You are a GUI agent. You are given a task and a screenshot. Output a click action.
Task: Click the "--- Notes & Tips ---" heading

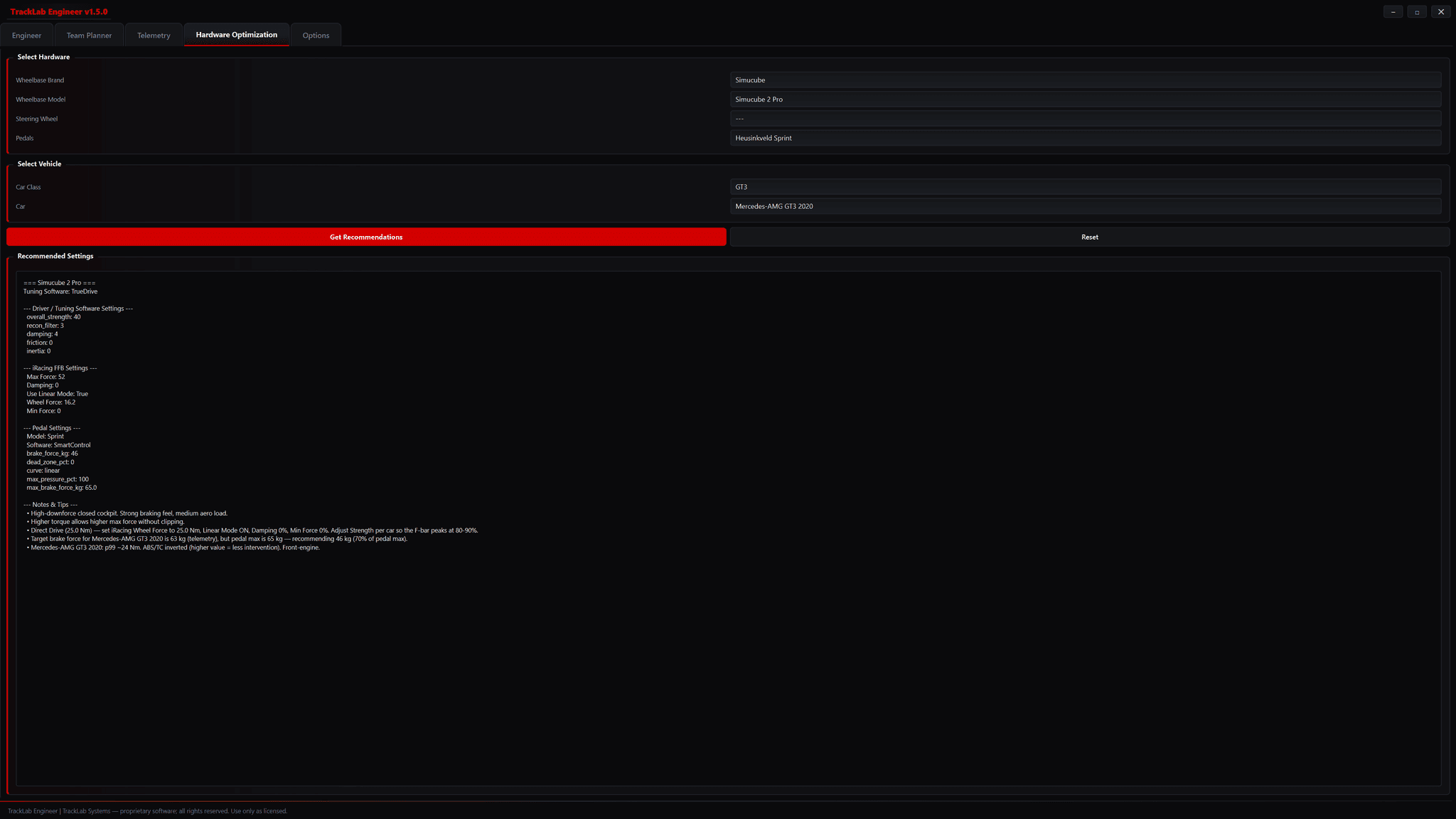click(50, 505)
